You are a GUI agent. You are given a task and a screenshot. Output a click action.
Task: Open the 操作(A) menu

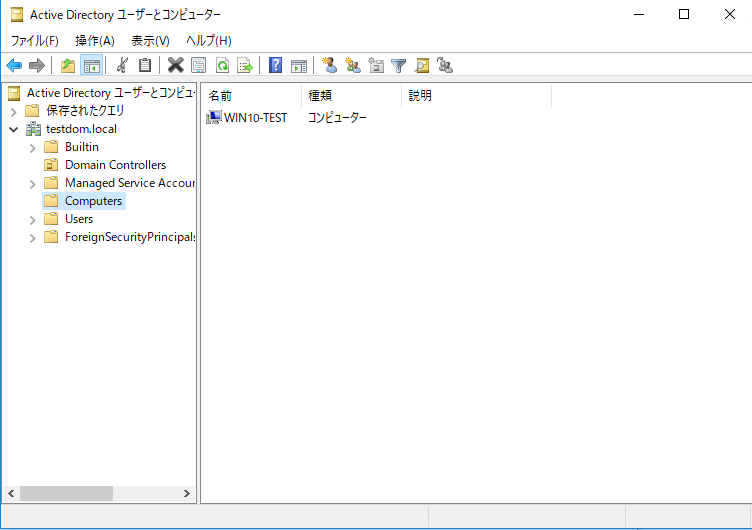click(x=95, y=40)
